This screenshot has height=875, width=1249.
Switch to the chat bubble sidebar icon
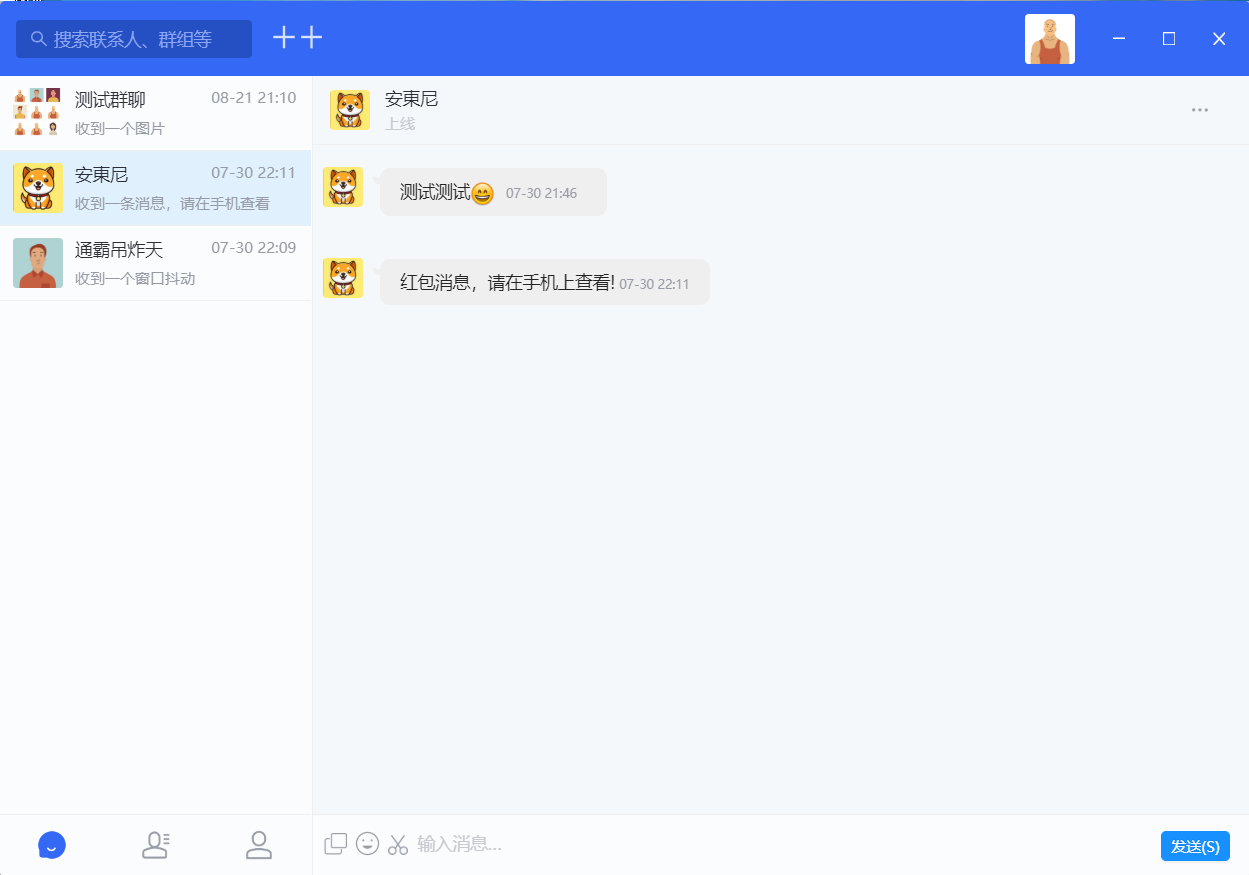click(x=51, y=845)
